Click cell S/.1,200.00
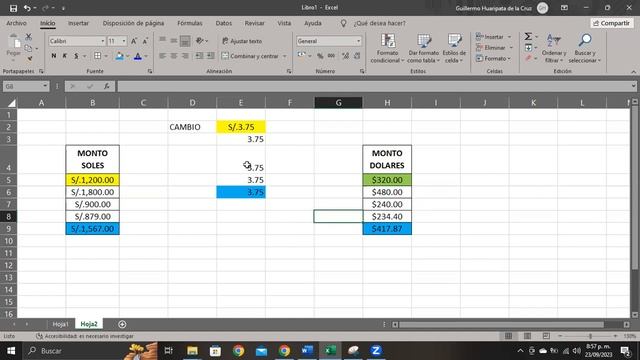640x360 pixels. pyautogui.click(x=93, y=180)
